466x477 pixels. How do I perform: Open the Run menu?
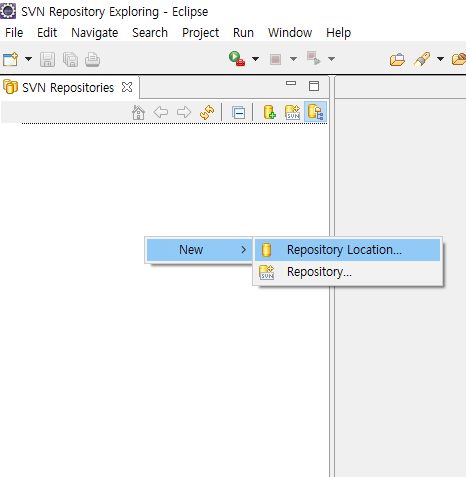243,33
